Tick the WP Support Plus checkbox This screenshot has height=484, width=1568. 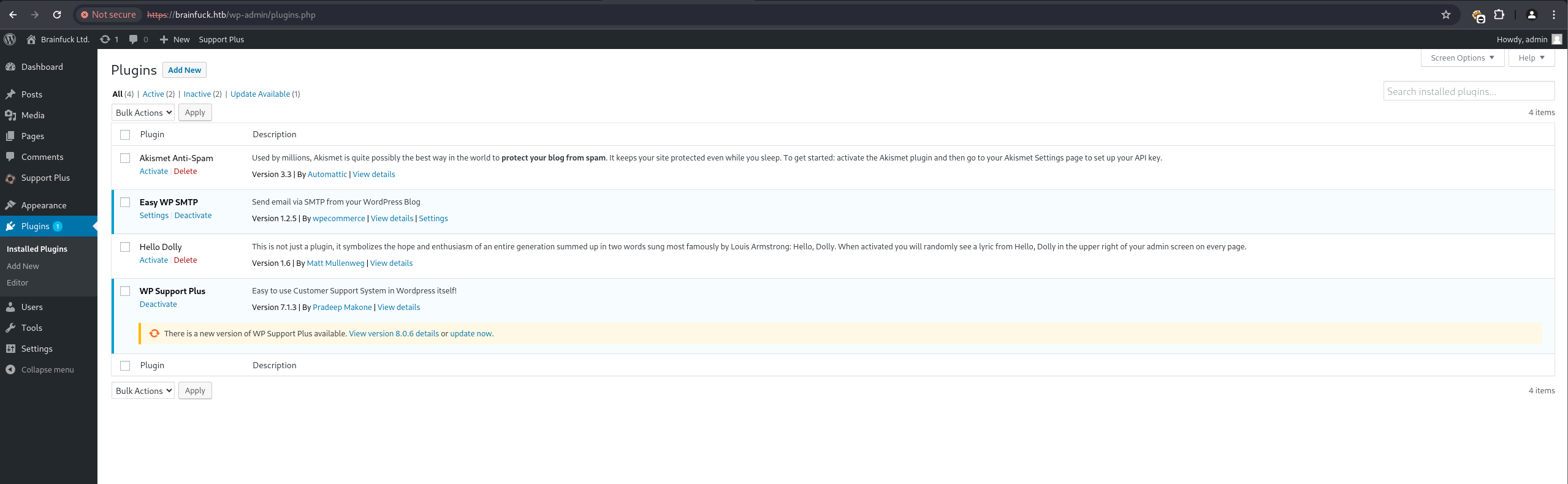tap(125, 291)
